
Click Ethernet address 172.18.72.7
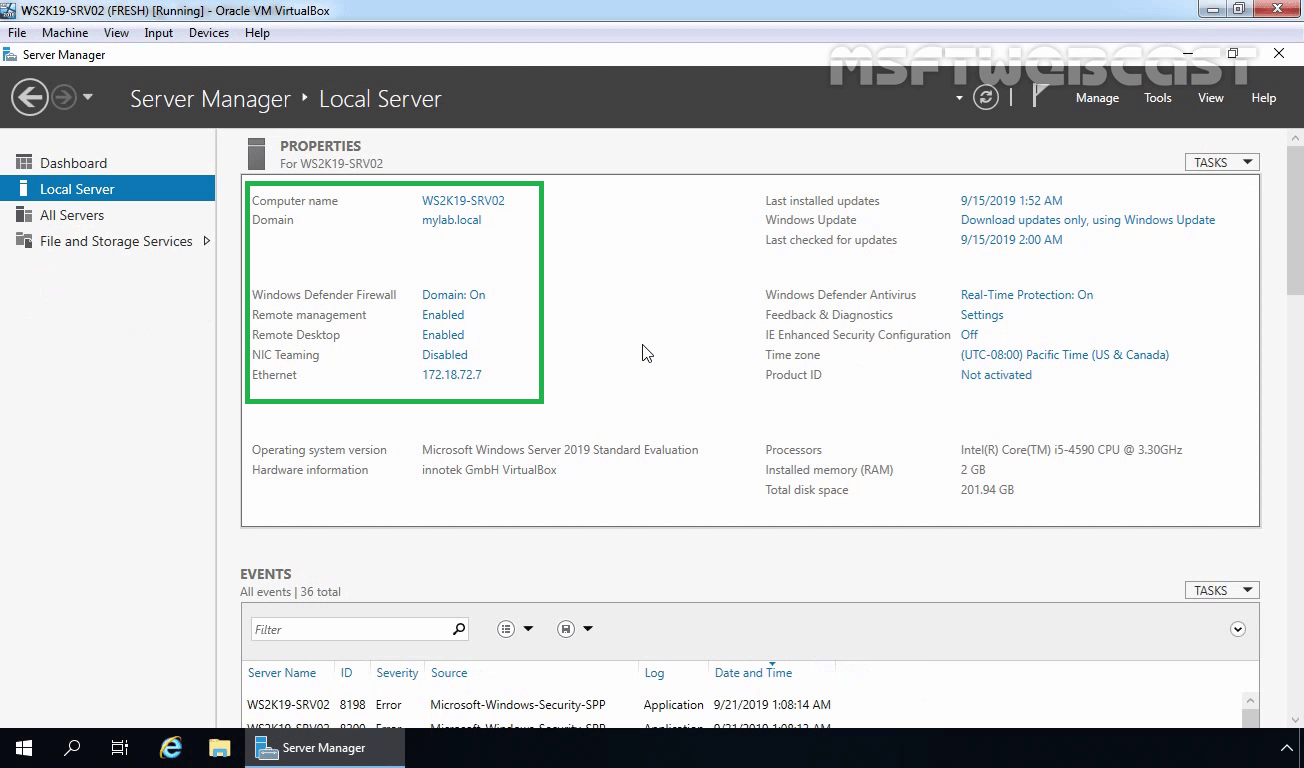coord(451,375)
